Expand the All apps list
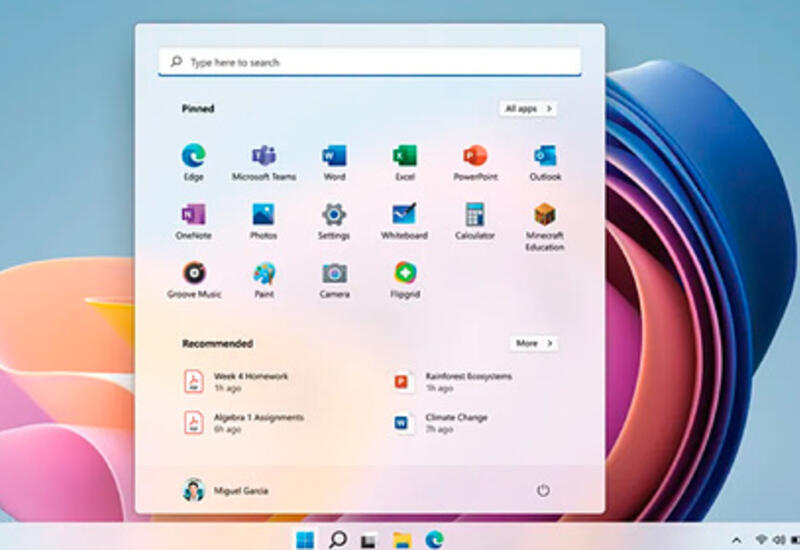The width and height of the screenshot is (800, 550). (528, 109)
